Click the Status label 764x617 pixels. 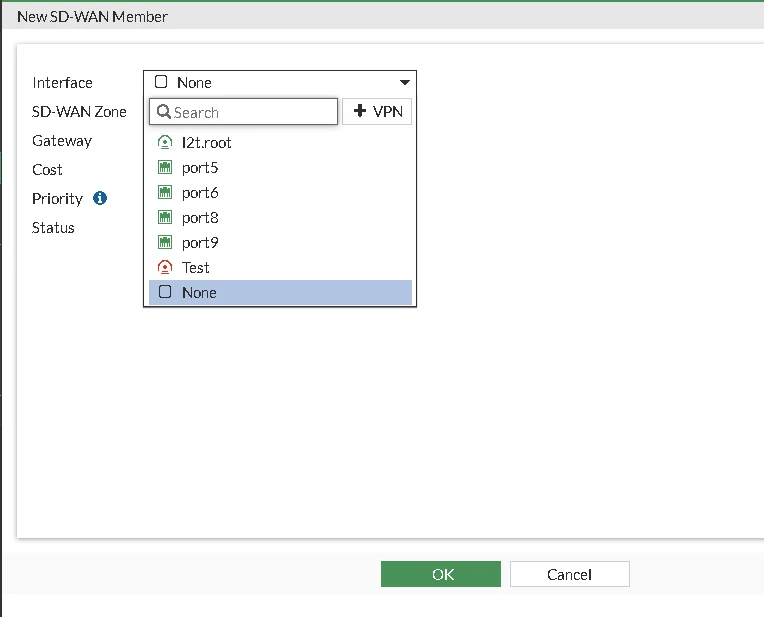53,228
